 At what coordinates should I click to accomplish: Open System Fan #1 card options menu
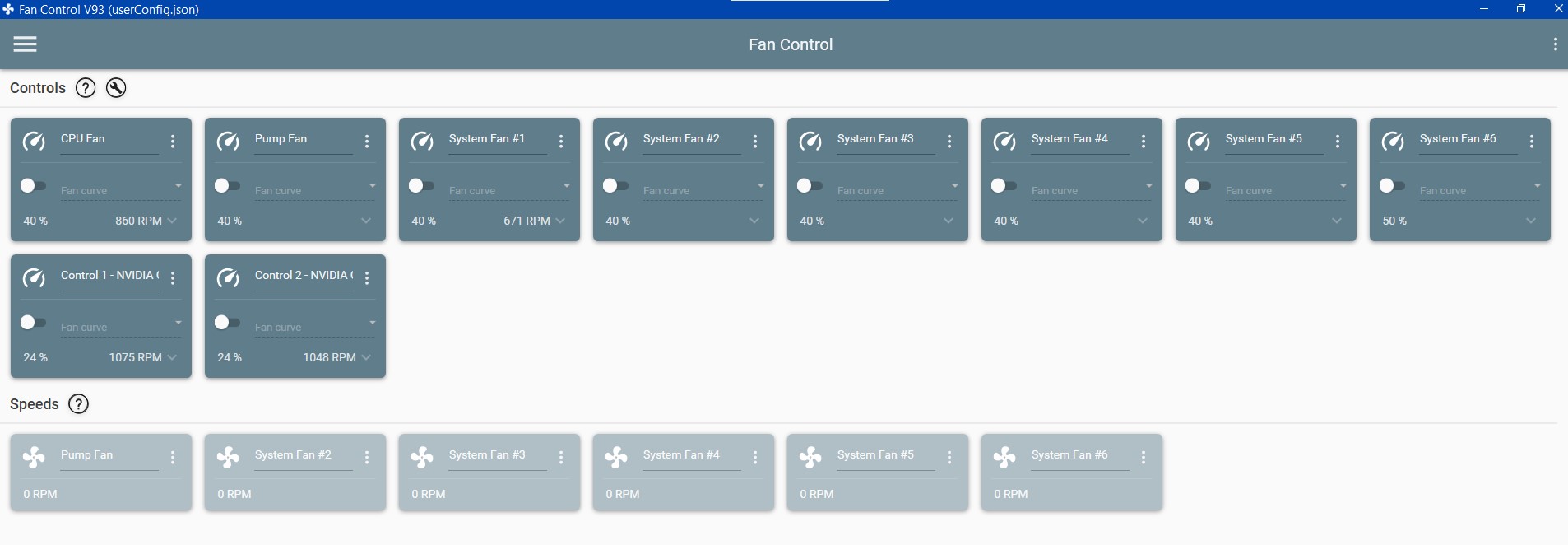point(561,142)
